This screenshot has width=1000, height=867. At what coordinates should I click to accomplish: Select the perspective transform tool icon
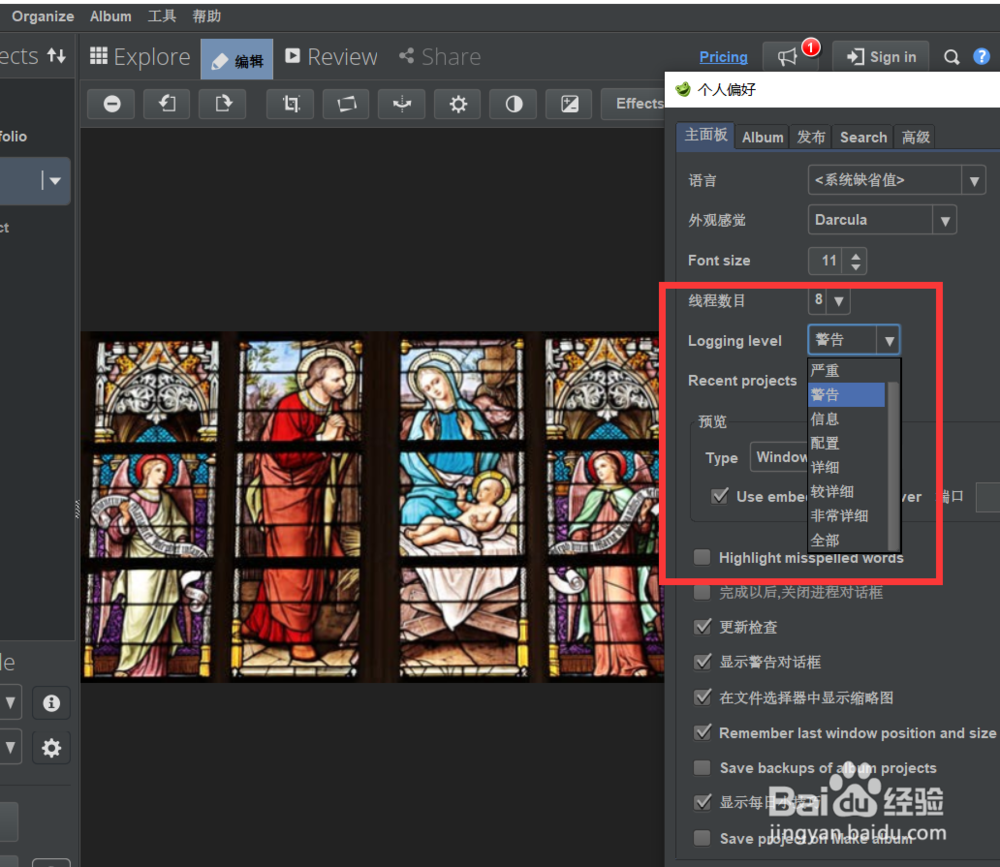point(346,103)
